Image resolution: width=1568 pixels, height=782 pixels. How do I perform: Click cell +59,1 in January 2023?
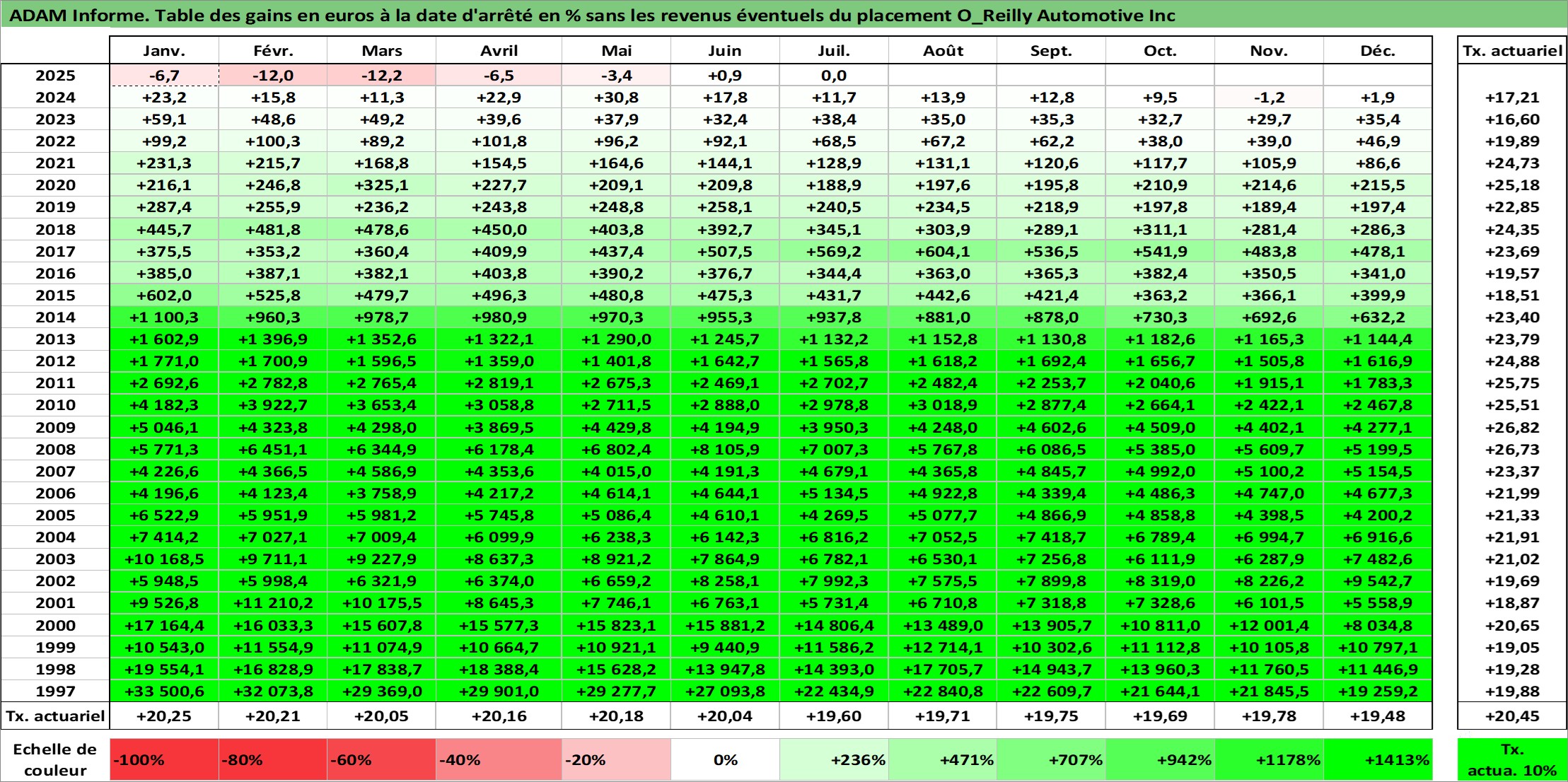164,119
